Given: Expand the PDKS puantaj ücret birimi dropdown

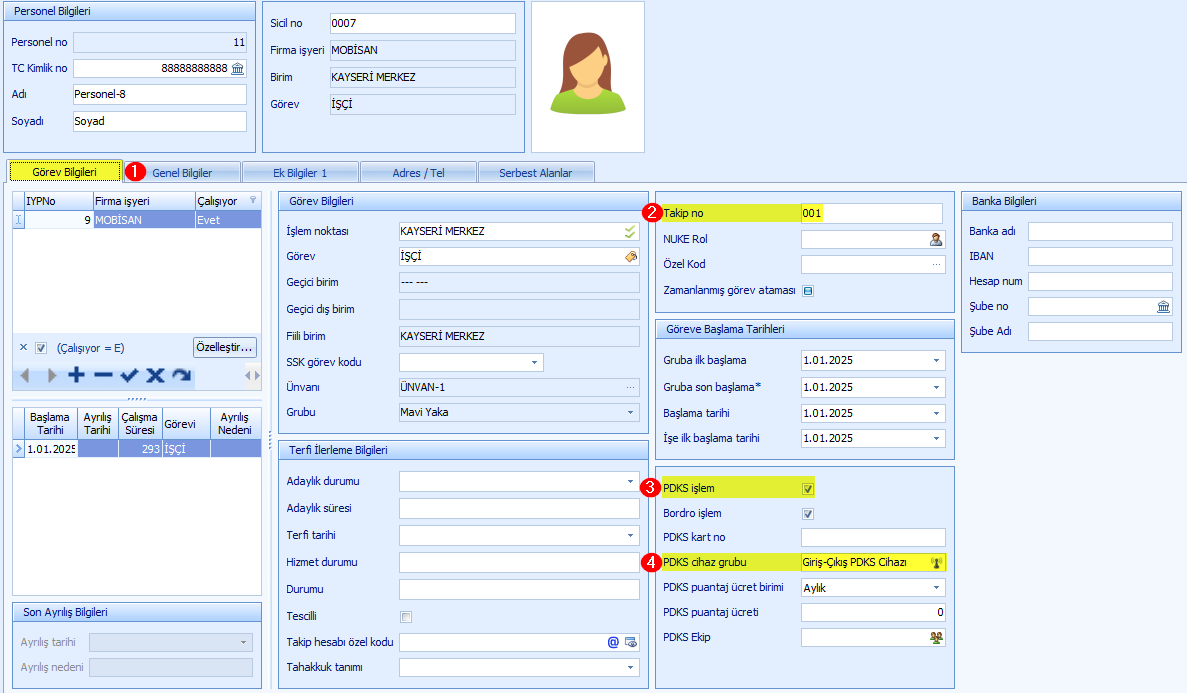Looking at the screenshot, I should (x=936, y=588).
